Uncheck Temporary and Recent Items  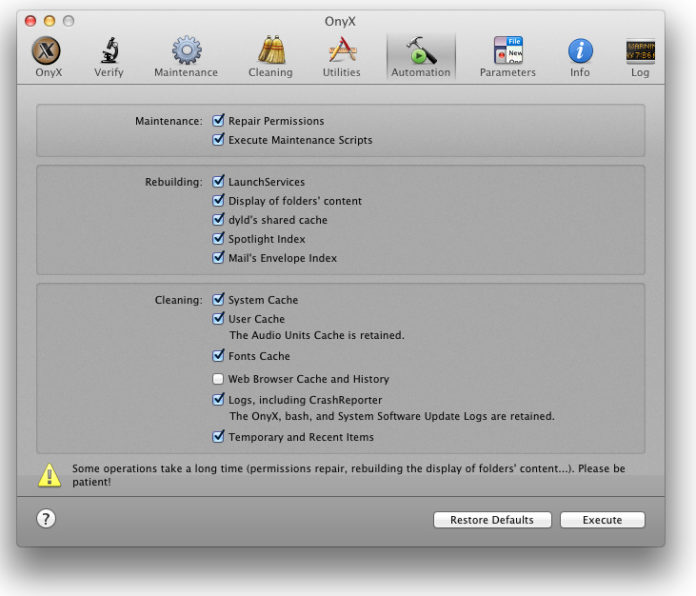(x=218, y=437)
